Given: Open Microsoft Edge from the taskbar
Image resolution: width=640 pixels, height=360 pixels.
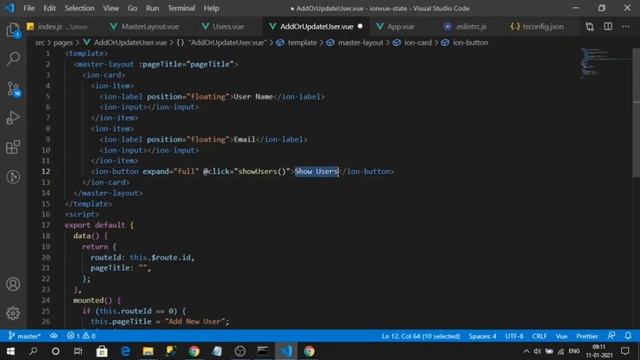Looking at the screenshot, I should coord(125,351).
